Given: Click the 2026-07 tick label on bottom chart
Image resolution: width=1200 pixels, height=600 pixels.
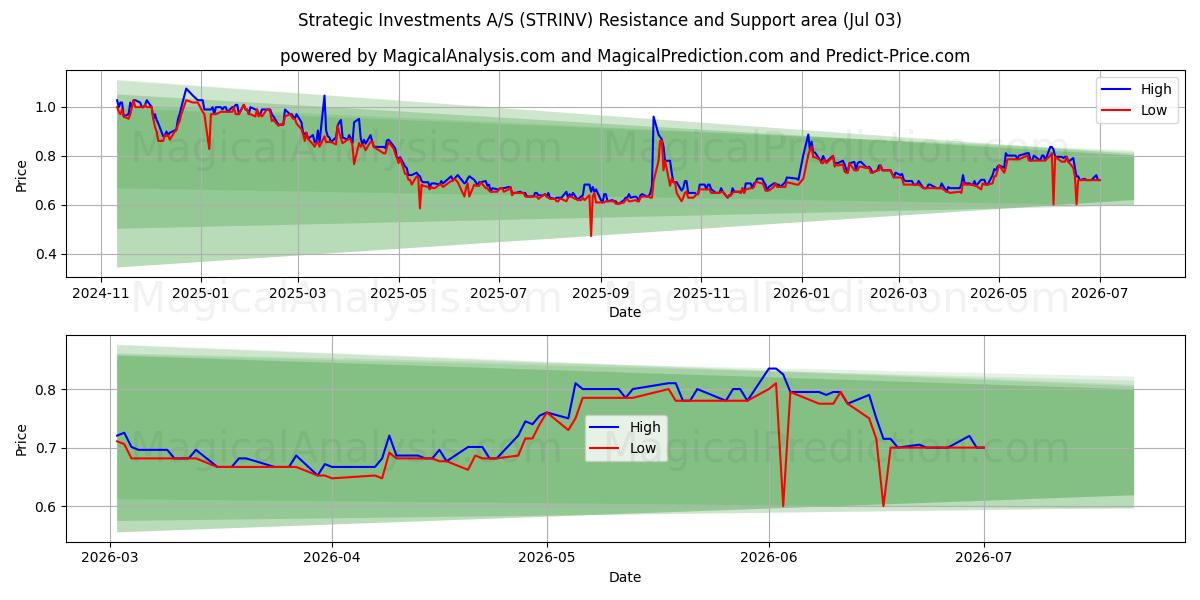Looking at the screenshot, I should click(985, 559).
